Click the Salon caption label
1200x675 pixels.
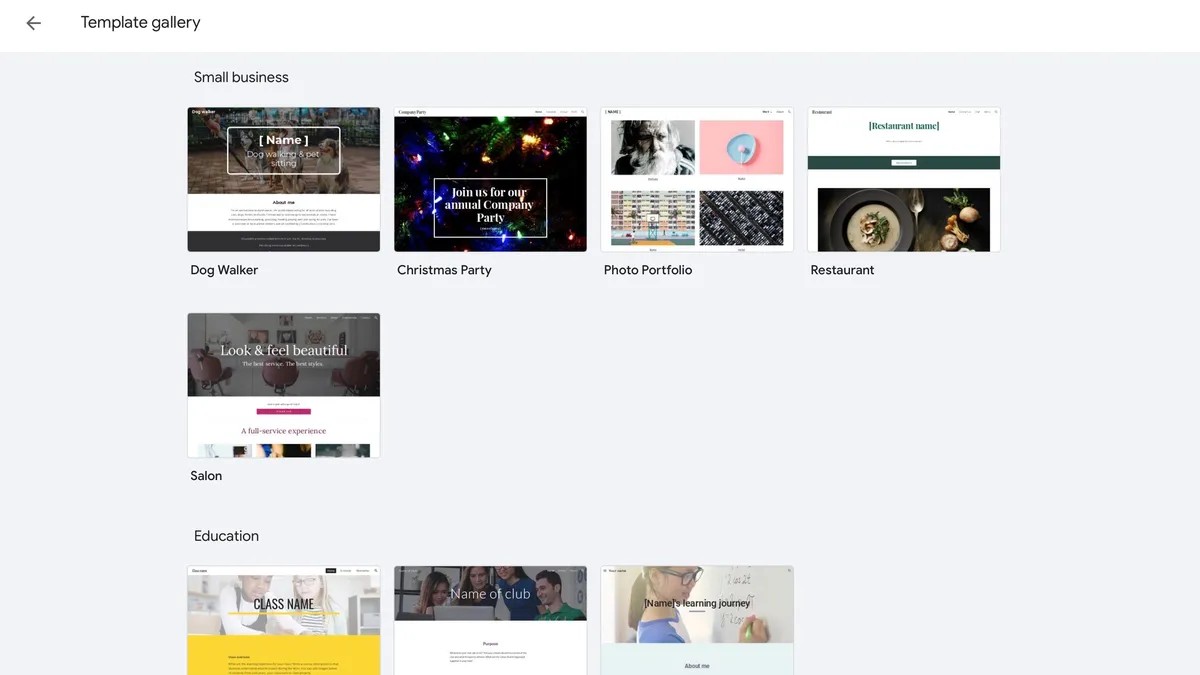point(206,476)
